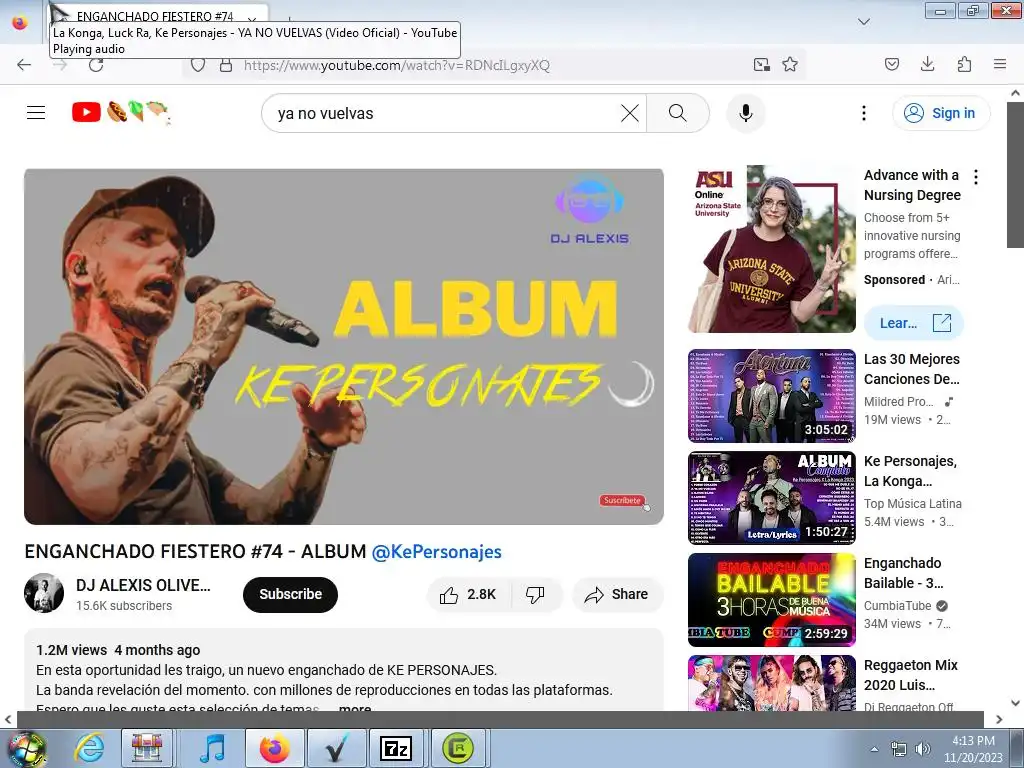
Task: Launch Internet Explorer from the taskbar
Action: 89,748
